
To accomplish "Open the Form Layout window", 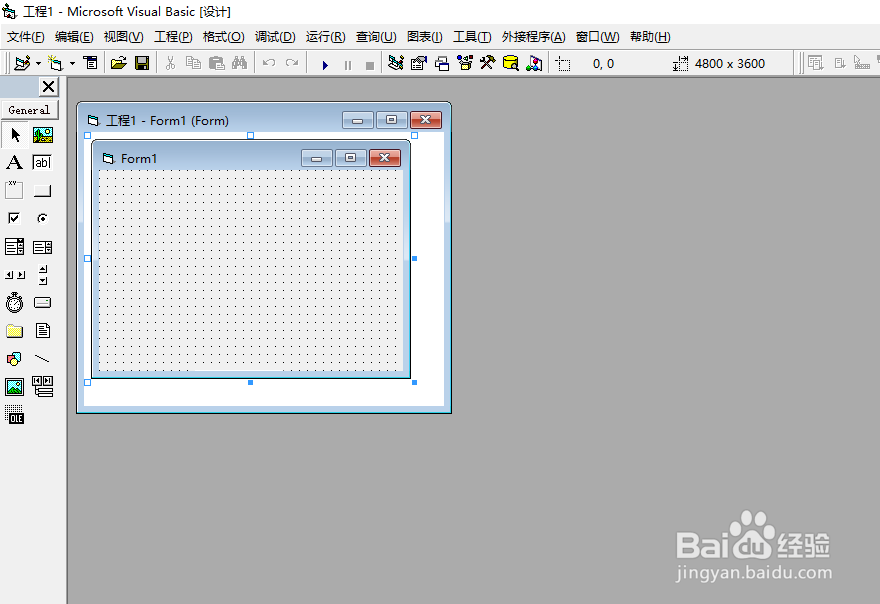I will click(x=442, y=63).
